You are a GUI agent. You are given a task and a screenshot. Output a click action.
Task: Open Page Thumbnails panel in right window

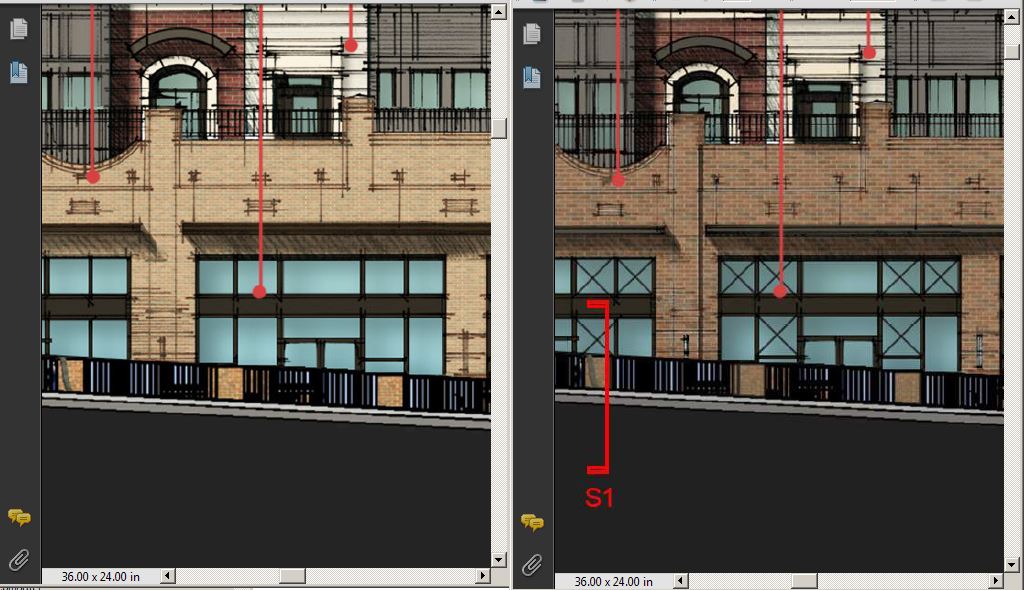pyautogui.click(x=532, y=33)
